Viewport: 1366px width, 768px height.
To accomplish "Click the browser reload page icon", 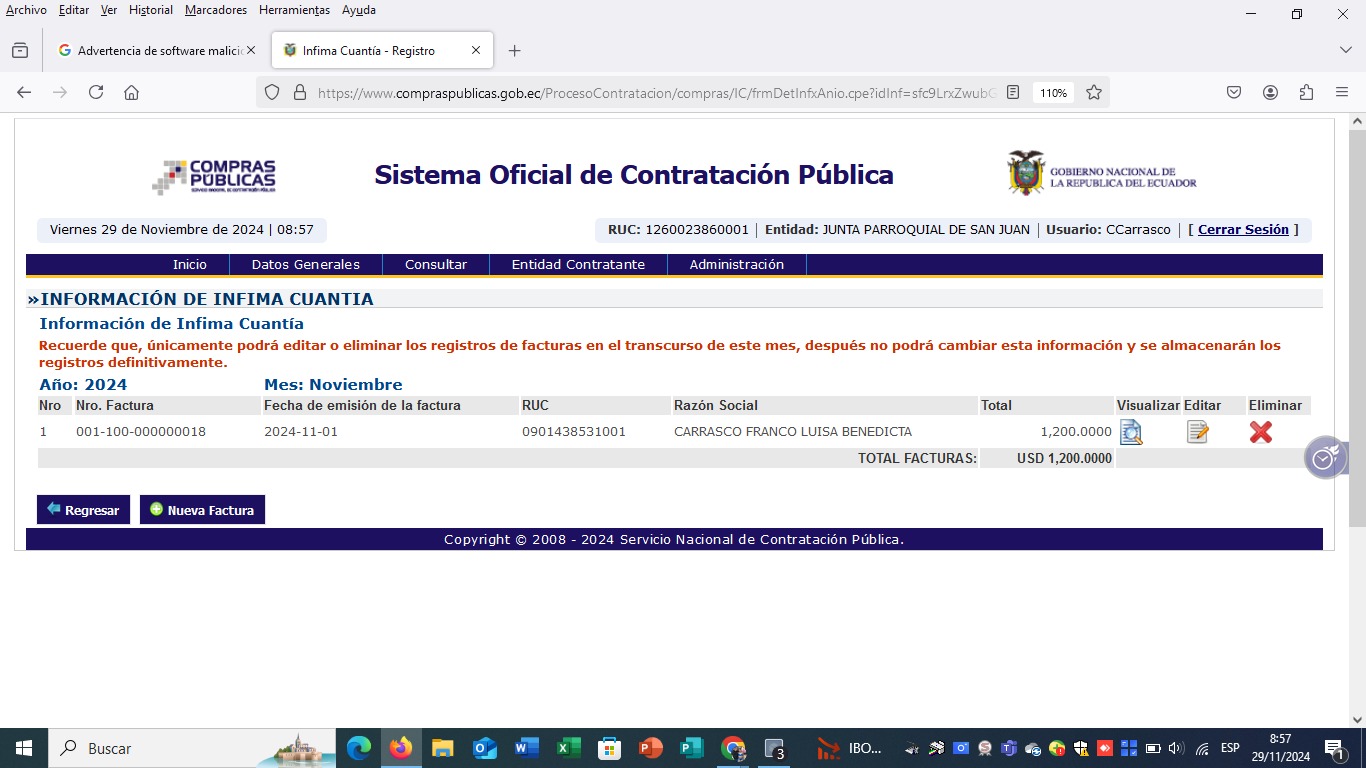I will (x=96, y=92).
